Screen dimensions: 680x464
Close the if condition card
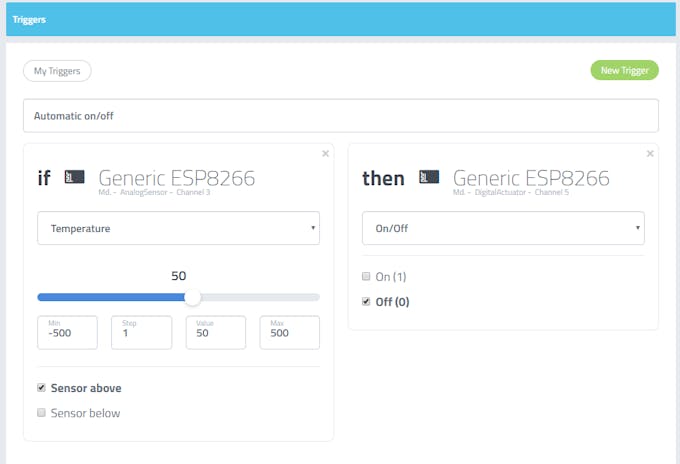[326, 154]
